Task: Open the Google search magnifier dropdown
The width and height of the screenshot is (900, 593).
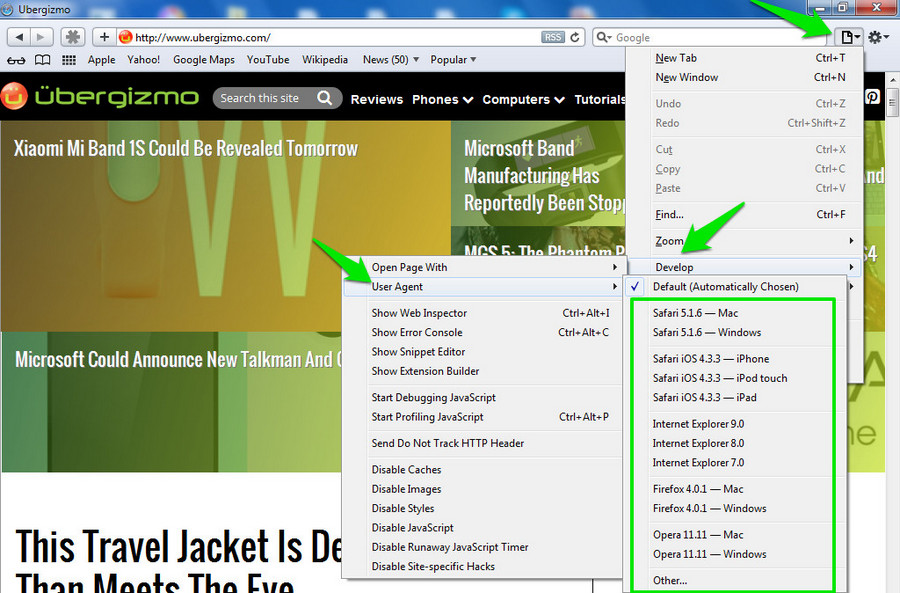Action: (x=604, y=37)
